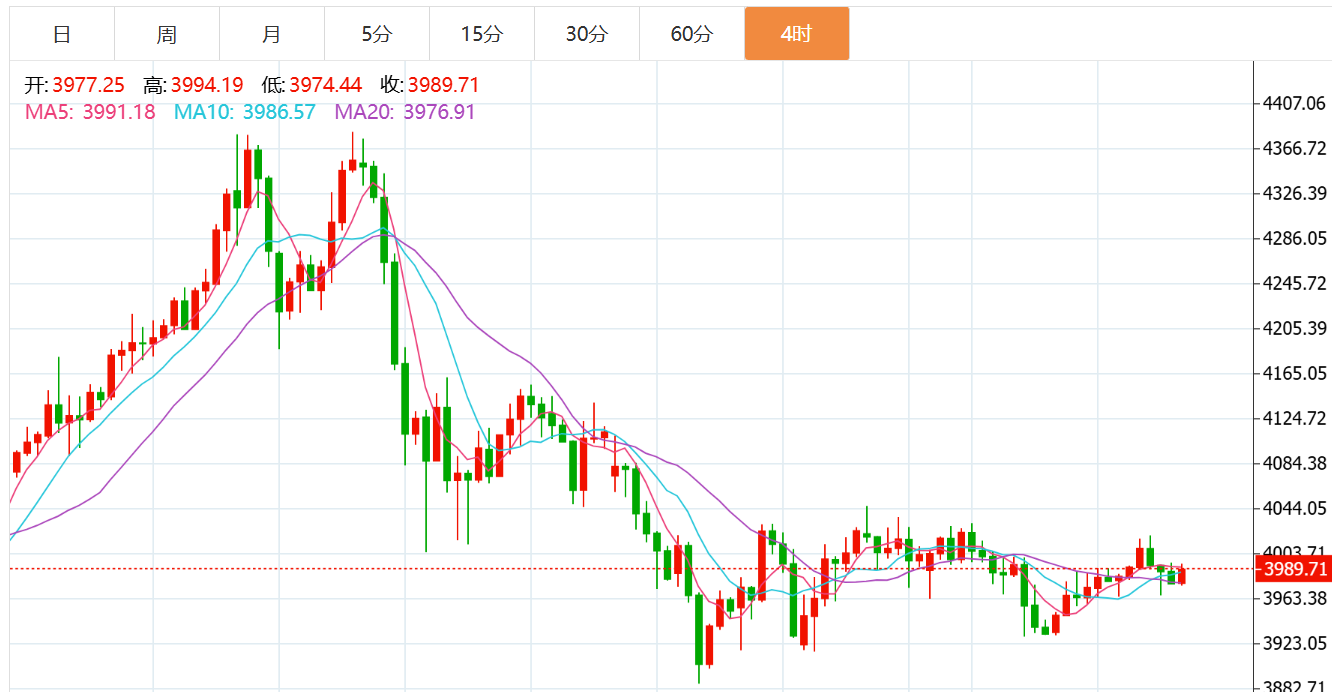This screenshot has width=1332, height=692.
Task: Switch to the 5分 interval tab
Action: [377, 34]
